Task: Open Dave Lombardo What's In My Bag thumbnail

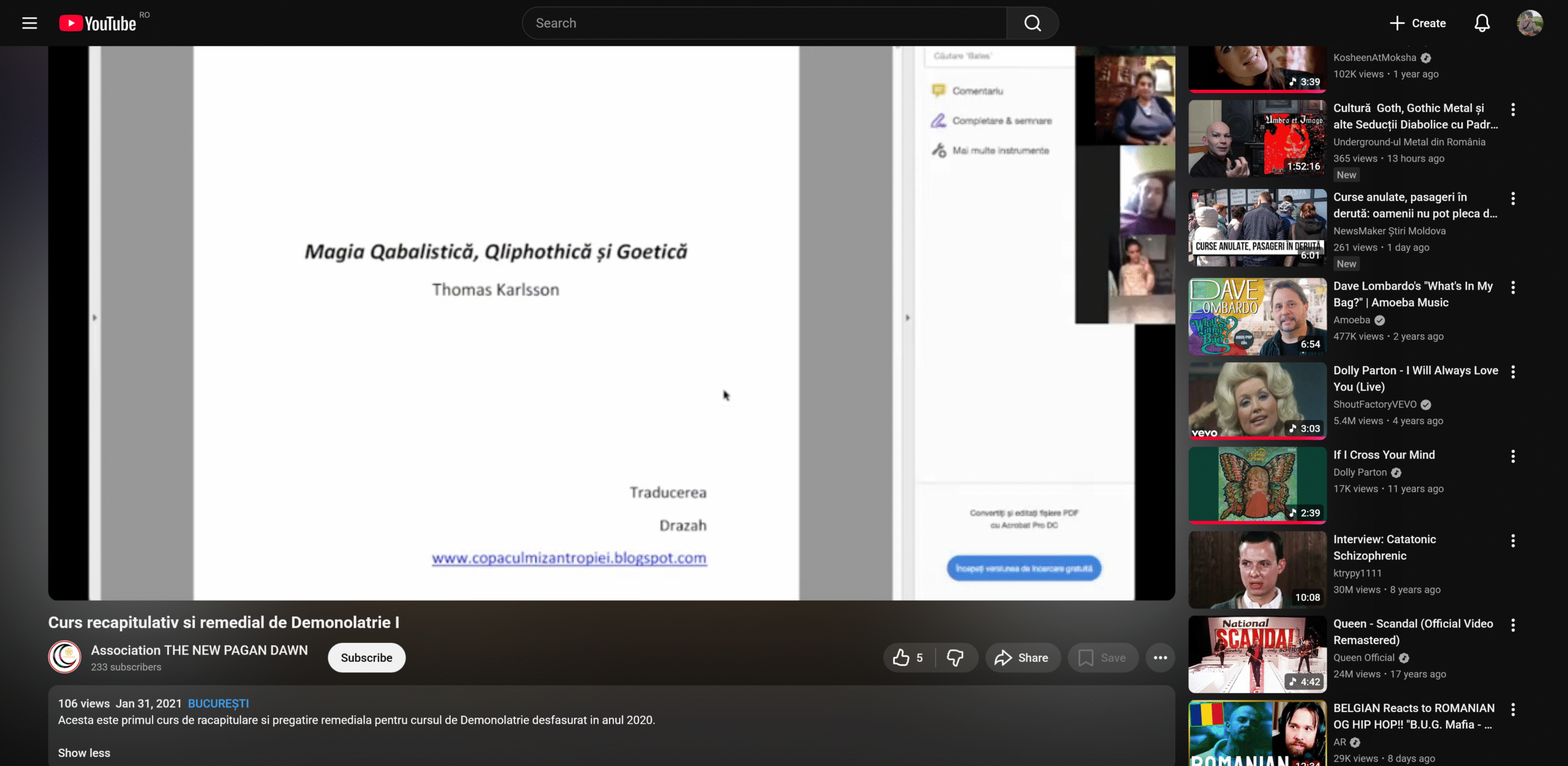Action: click(x=1257, y=317)
